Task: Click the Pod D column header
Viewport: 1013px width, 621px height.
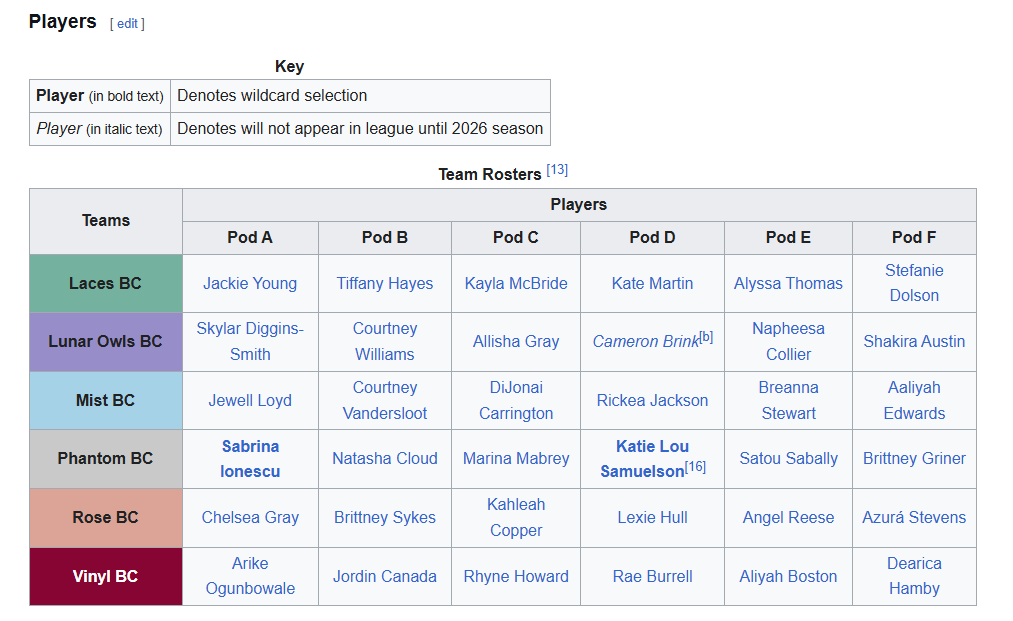Action: point(652,237)
